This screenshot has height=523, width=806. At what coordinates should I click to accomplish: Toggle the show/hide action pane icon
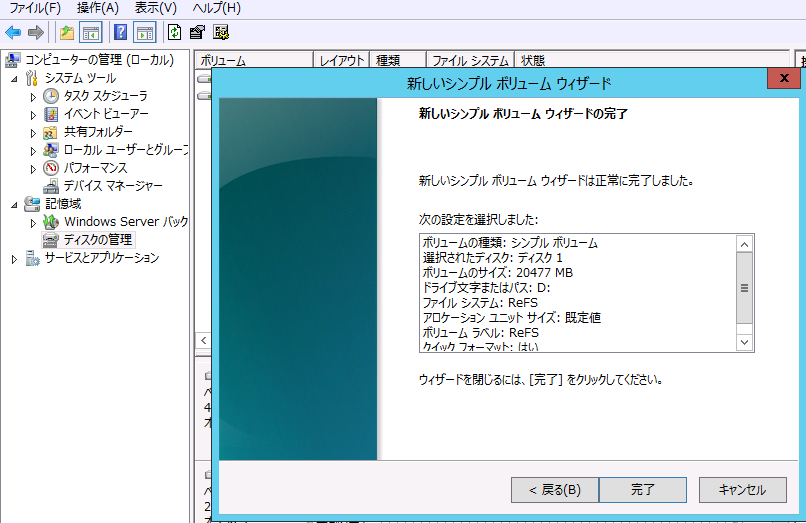(x=144, y=32)
